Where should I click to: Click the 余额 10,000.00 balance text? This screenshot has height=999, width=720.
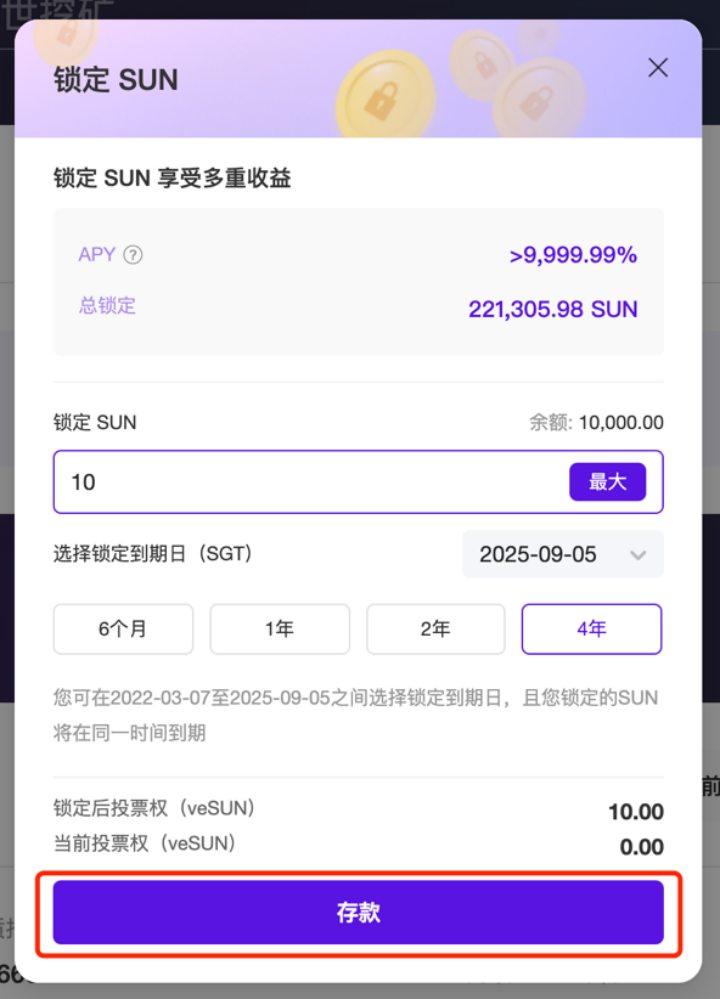tap(596, 423)
